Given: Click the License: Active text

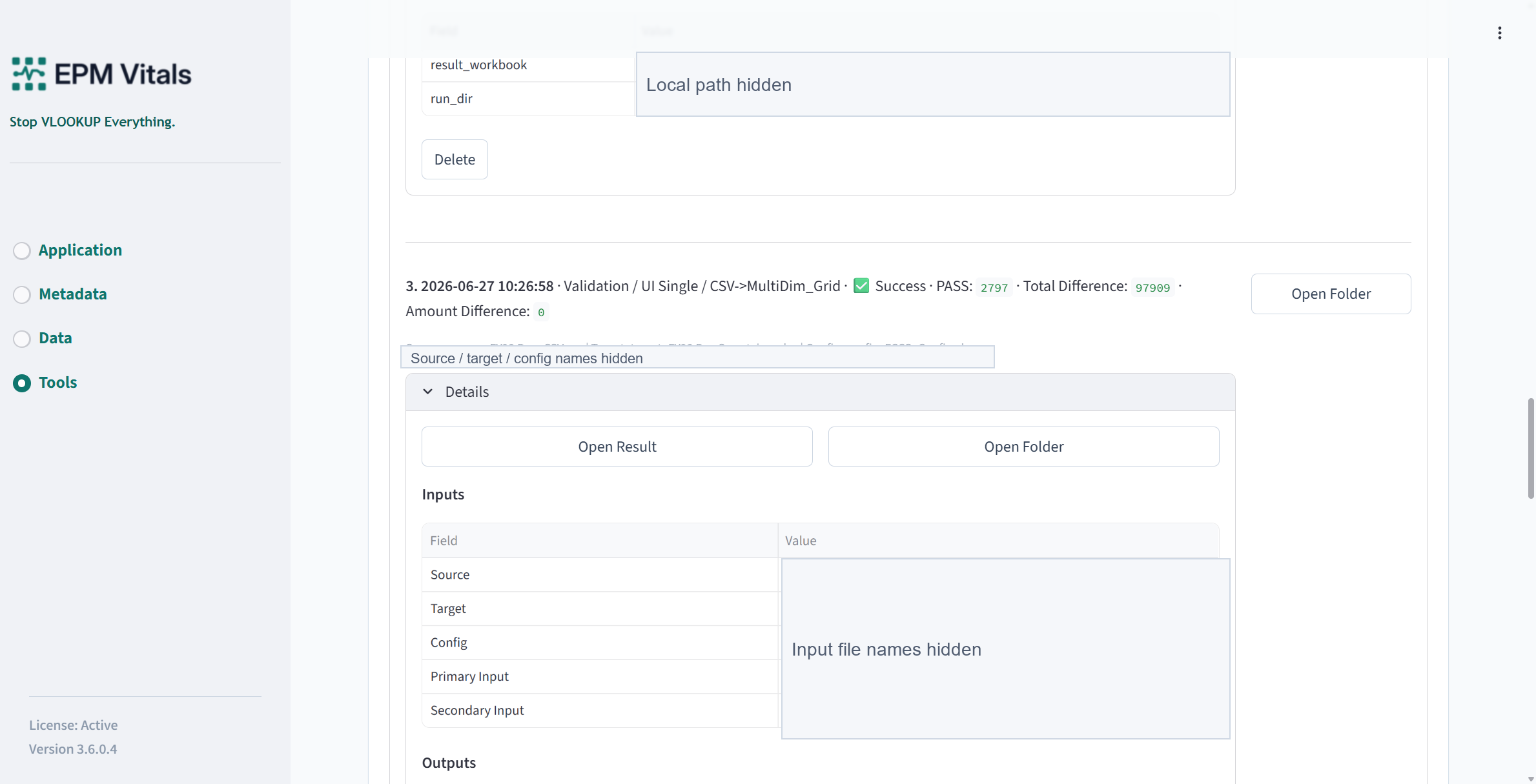Looking at the screenshot, I should click(73, 725).
